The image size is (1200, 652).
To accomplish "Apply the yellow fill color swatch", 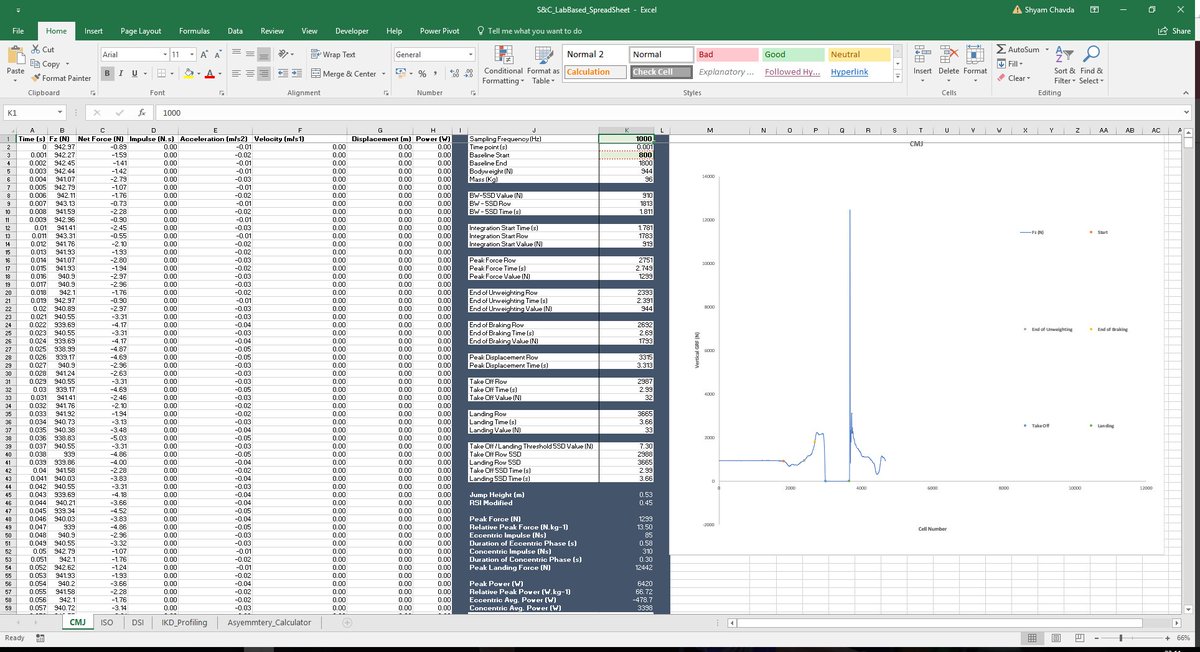I will (191, 74).
